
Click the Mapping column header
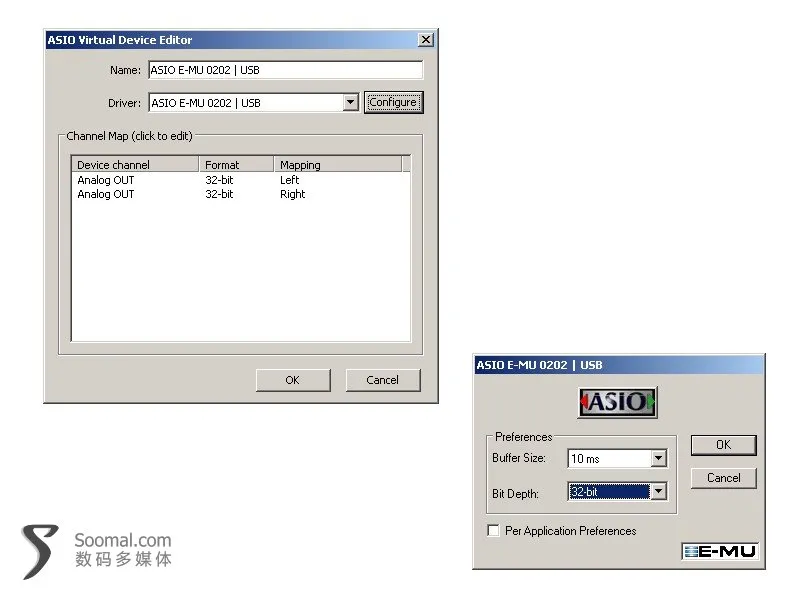coord(338,165)
